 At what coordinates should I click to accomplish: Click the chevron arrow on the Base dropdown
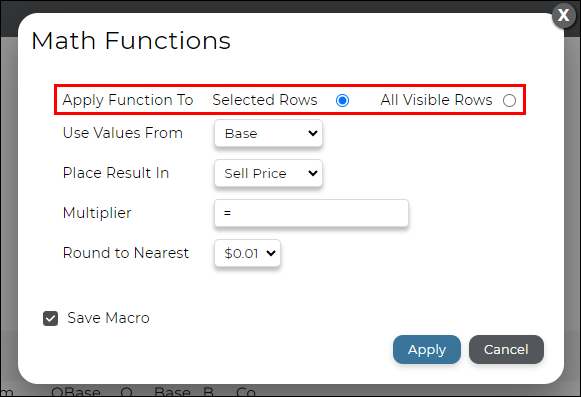[x=313, y=133]
